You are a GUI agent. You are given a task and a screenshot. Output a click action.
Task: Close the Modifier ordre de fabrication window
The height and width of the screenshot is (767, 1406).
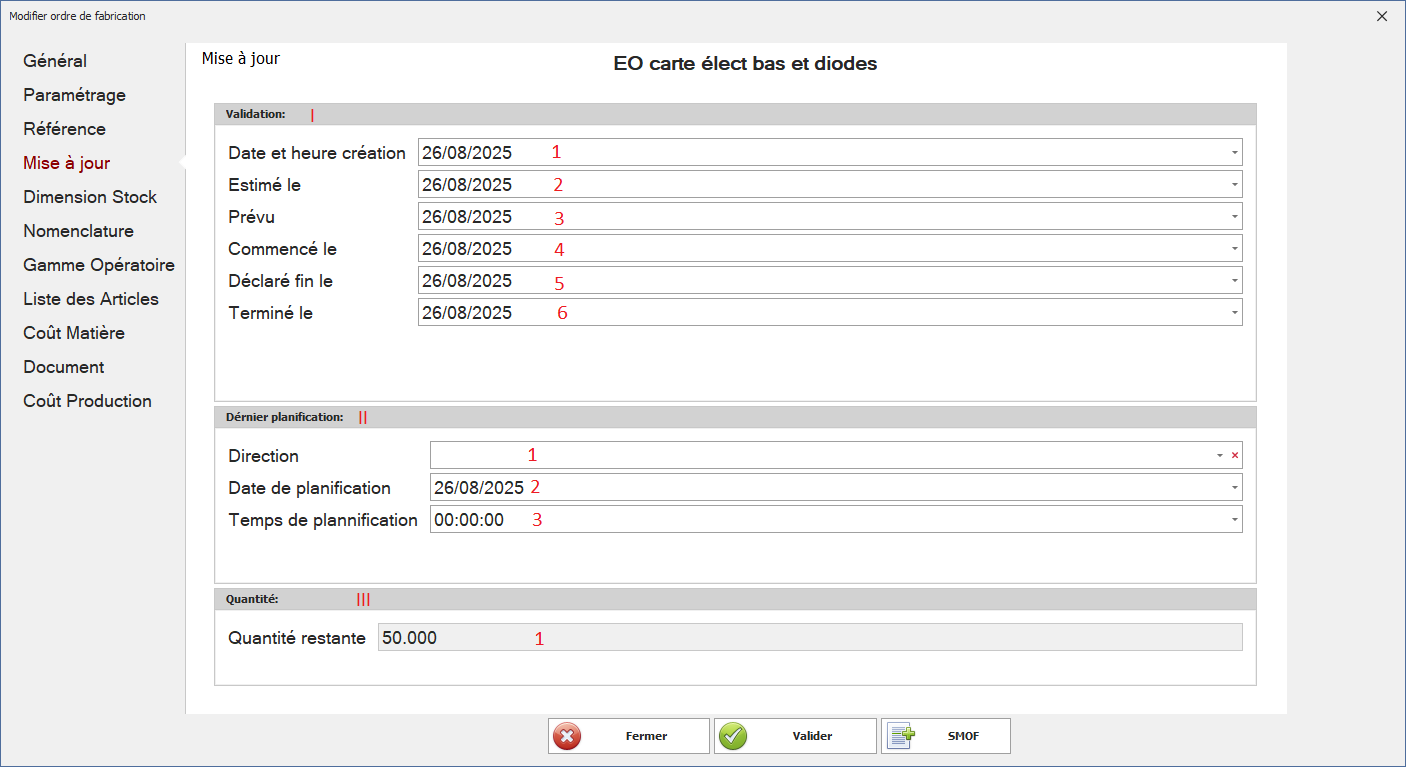[x=1382, y=16]
